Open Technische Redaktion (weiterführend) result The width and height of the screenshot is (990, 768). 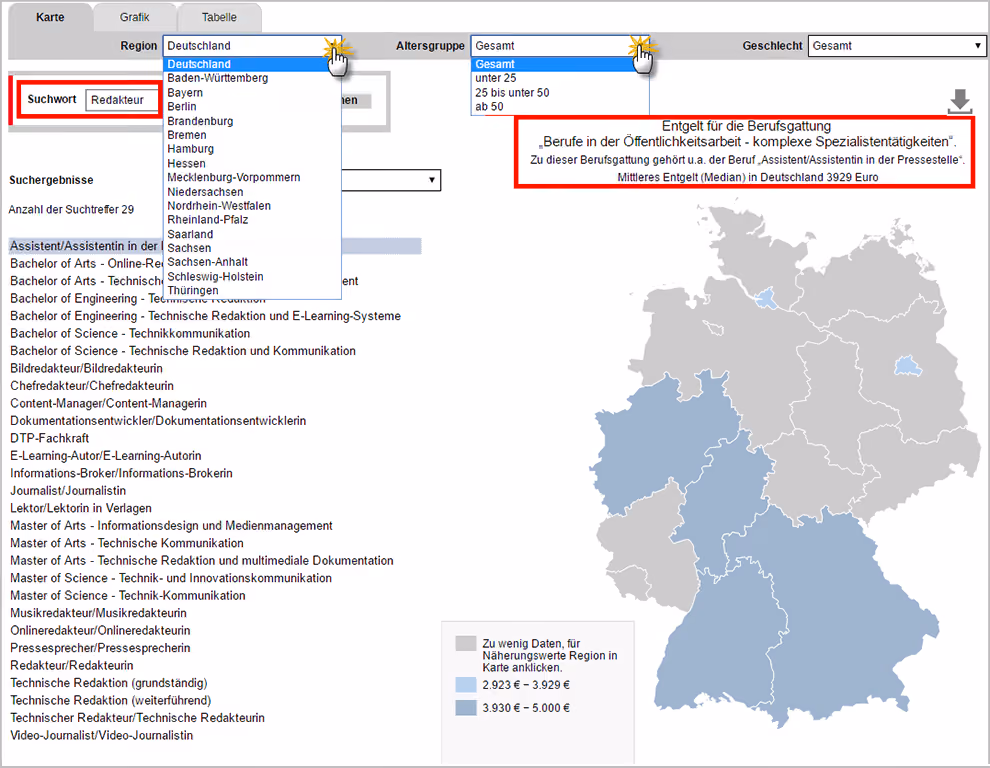(x=110, y=700)
